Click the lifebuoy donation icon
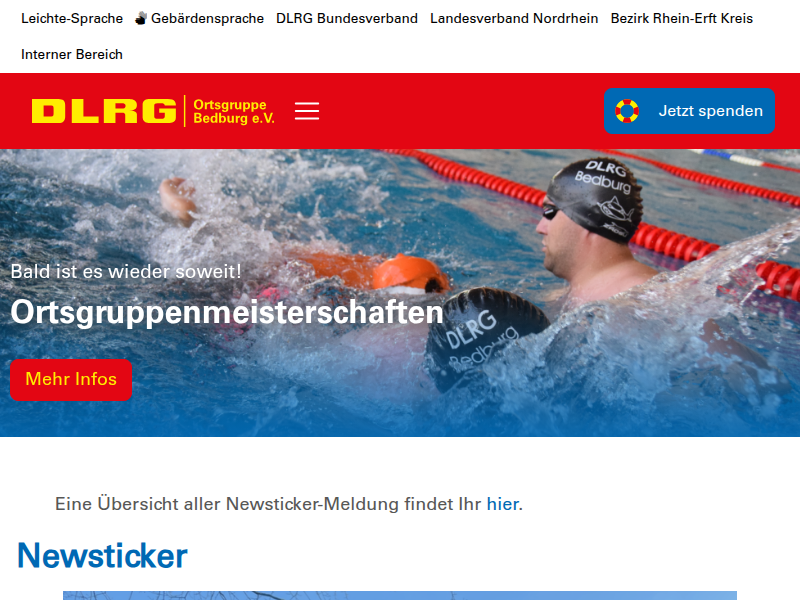The width and height of the screenshot is (800, 600). pyautogui.click(x=627, y=111)
